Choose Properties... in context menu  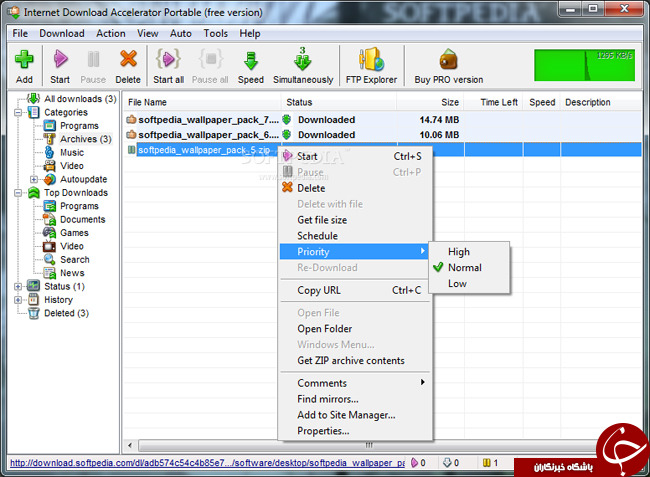click(355, 431)
